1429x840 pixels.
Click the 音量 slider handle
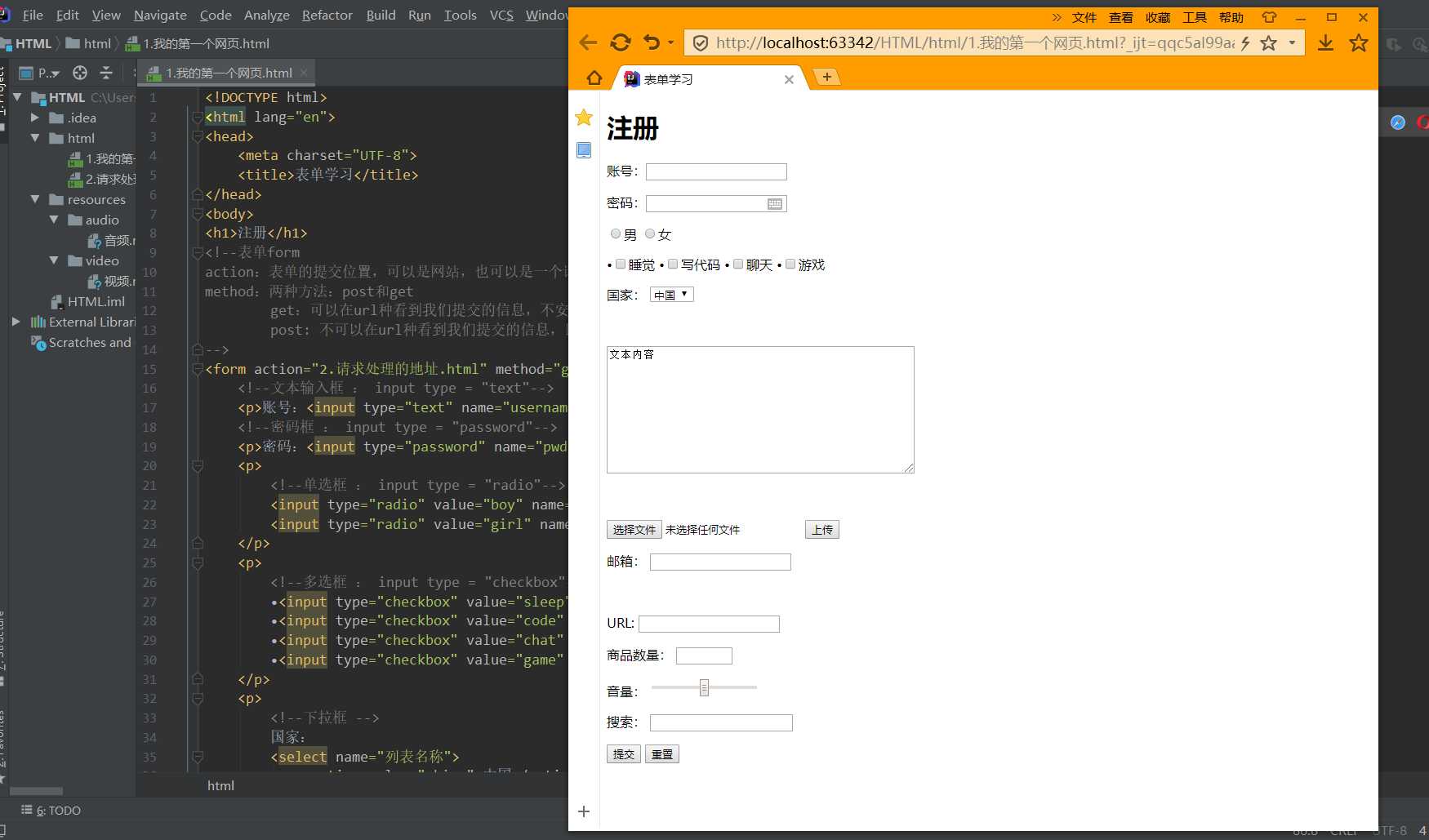point(704,687)
